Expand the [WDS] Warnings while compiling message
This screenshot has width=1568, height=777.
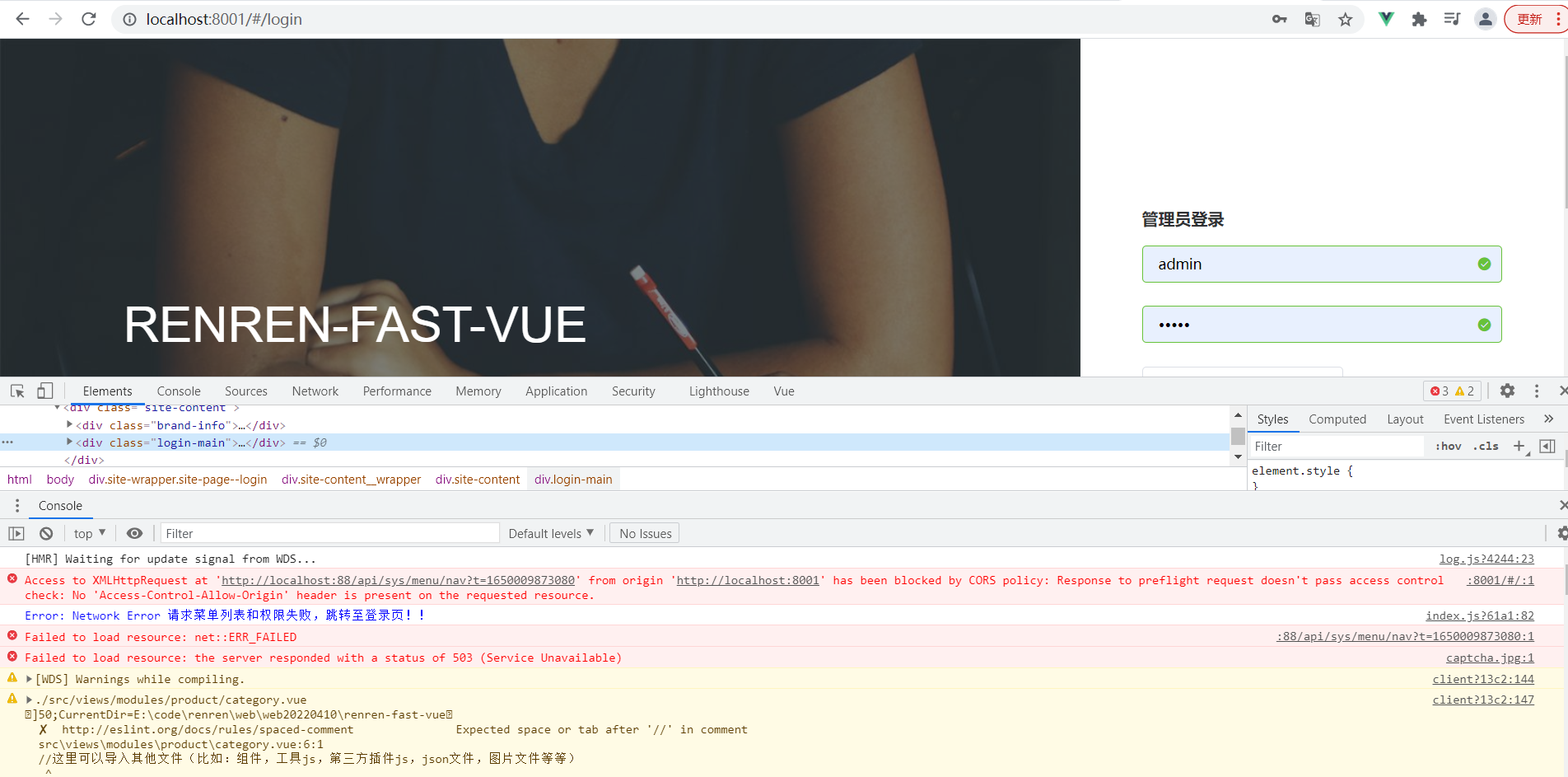tap(30, 679)
